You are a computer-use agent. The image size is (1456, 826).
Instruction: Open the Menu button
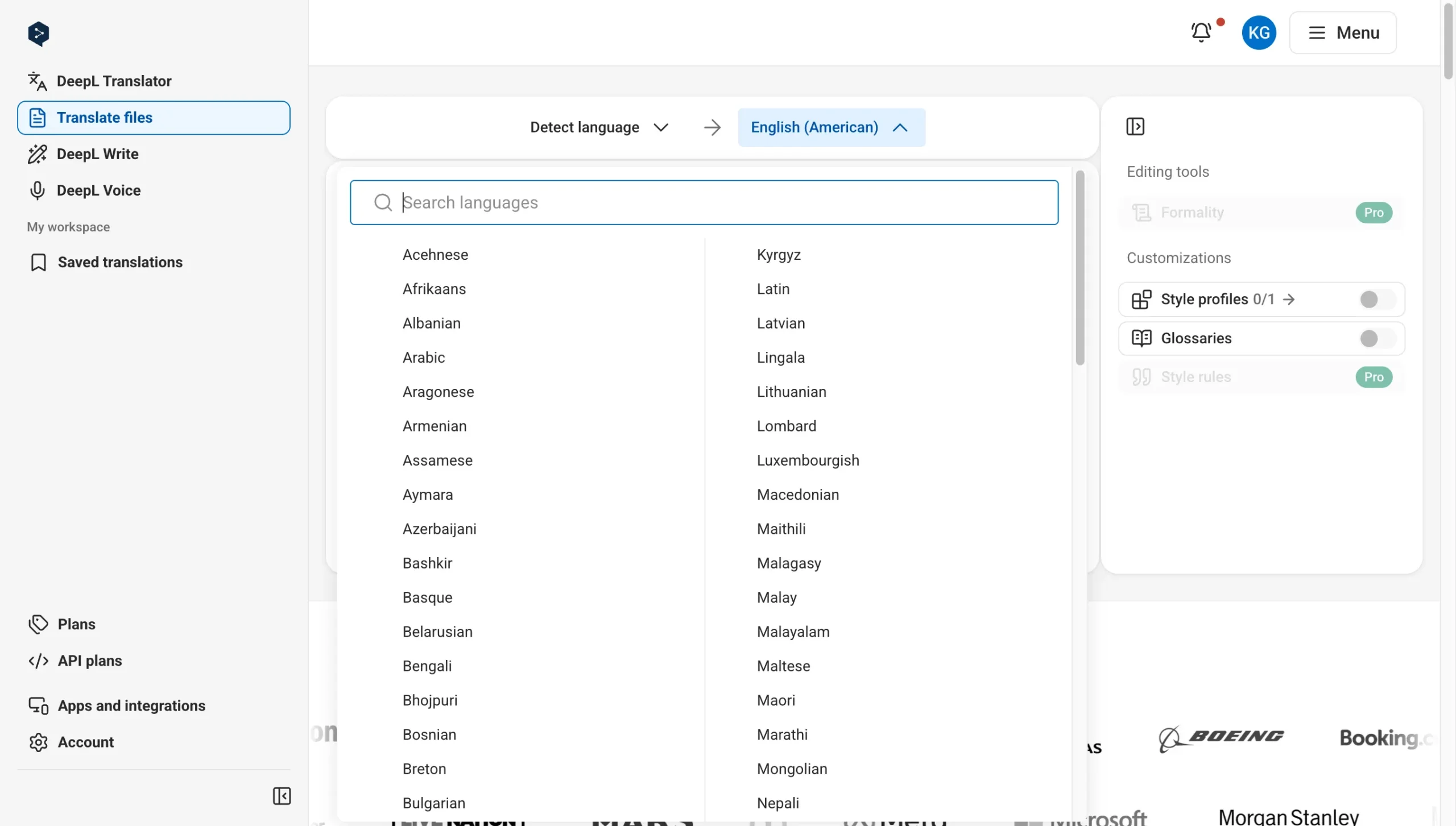click(1343, 32)
